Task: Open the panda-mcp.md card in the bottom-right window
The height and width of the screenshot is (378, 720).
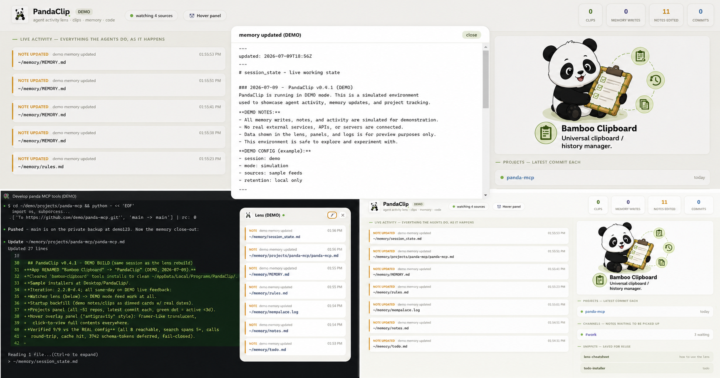Action: (x=468, y=254)
